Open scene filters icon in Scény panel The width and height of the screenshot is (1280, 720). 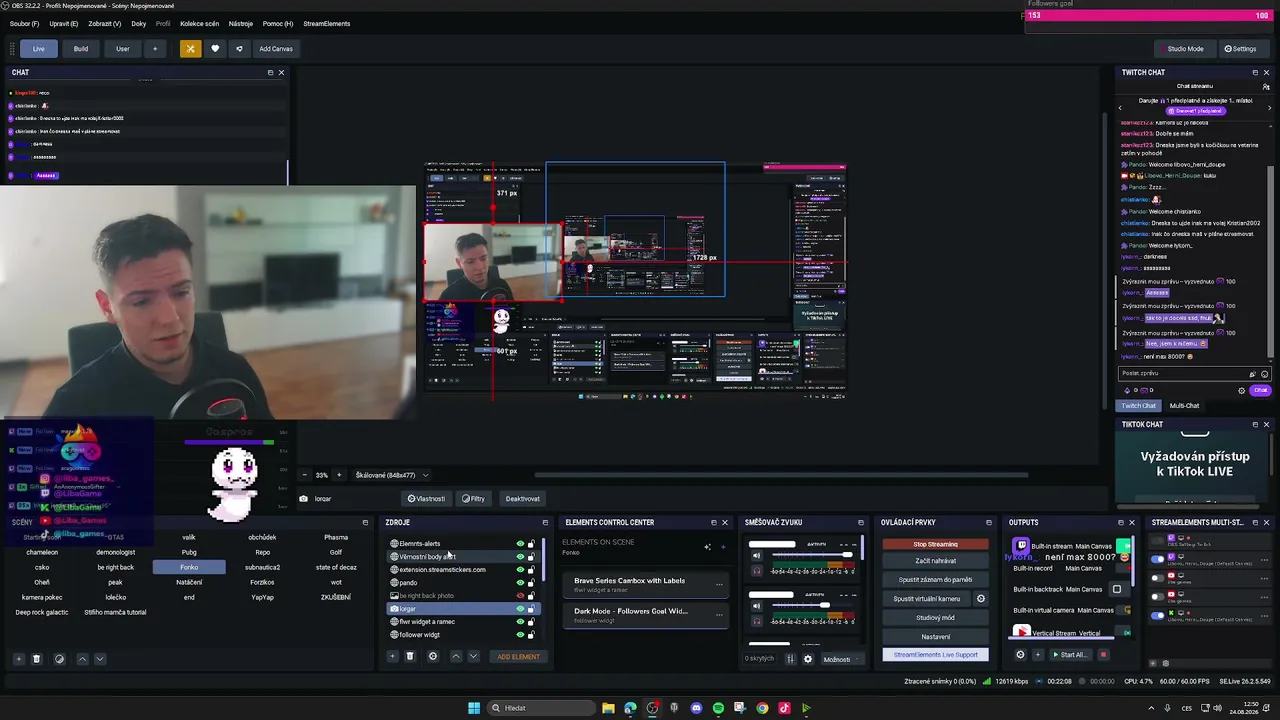(59, 659)
